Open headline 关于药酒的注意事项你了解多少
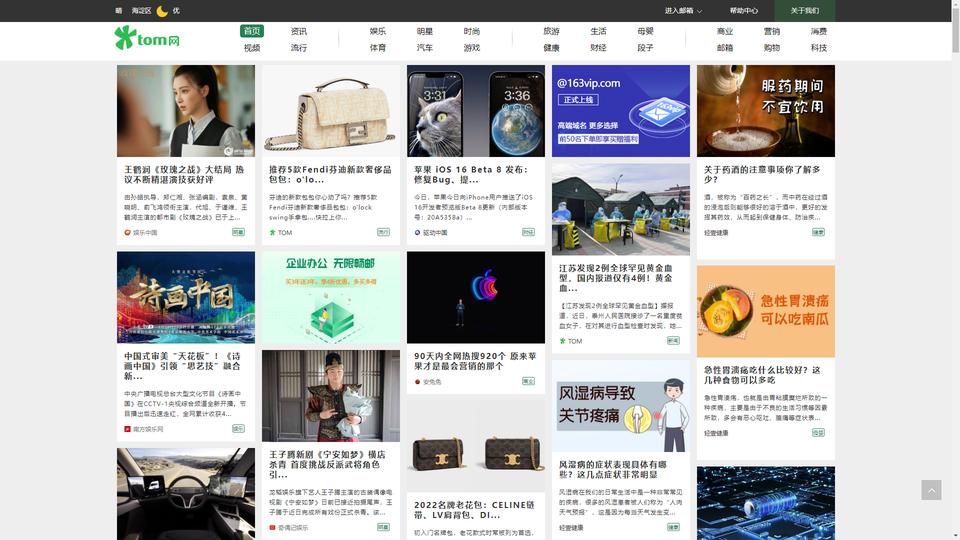 pos(762,174)
